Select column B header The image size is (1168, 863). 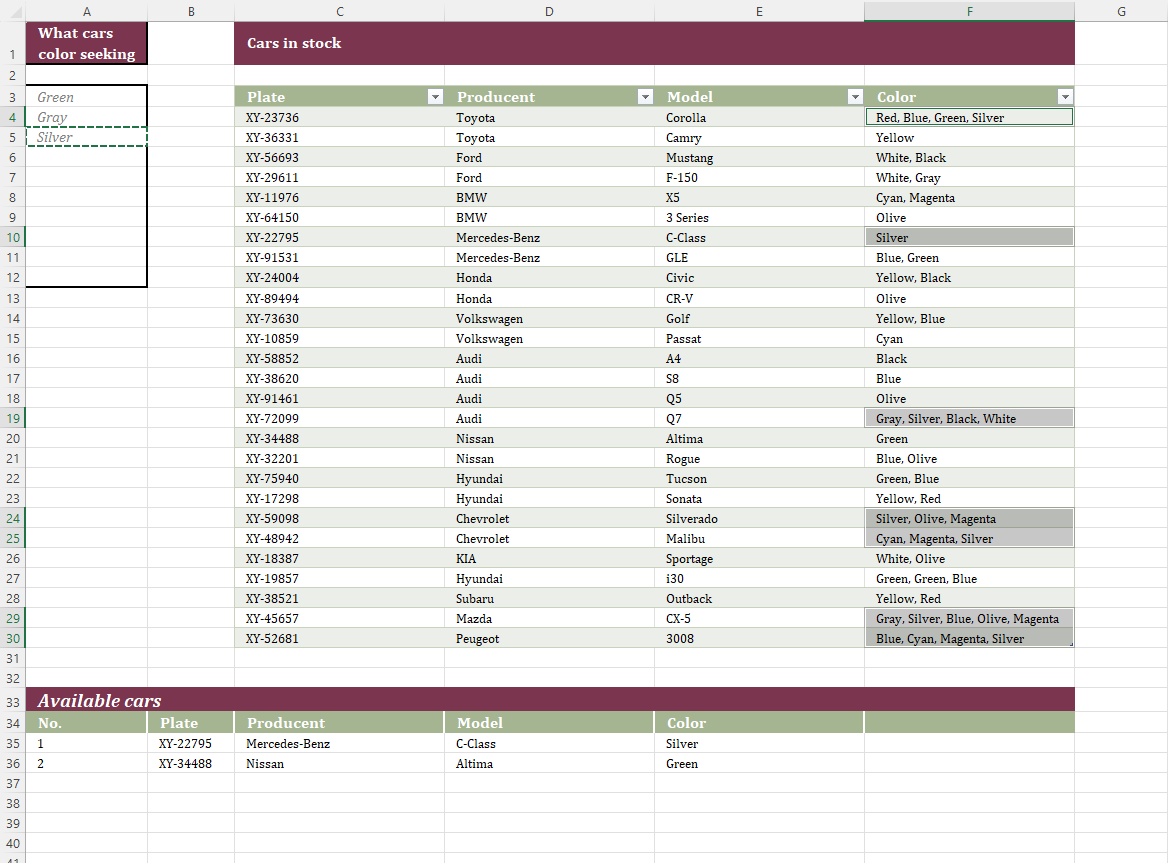coord(191,11)
